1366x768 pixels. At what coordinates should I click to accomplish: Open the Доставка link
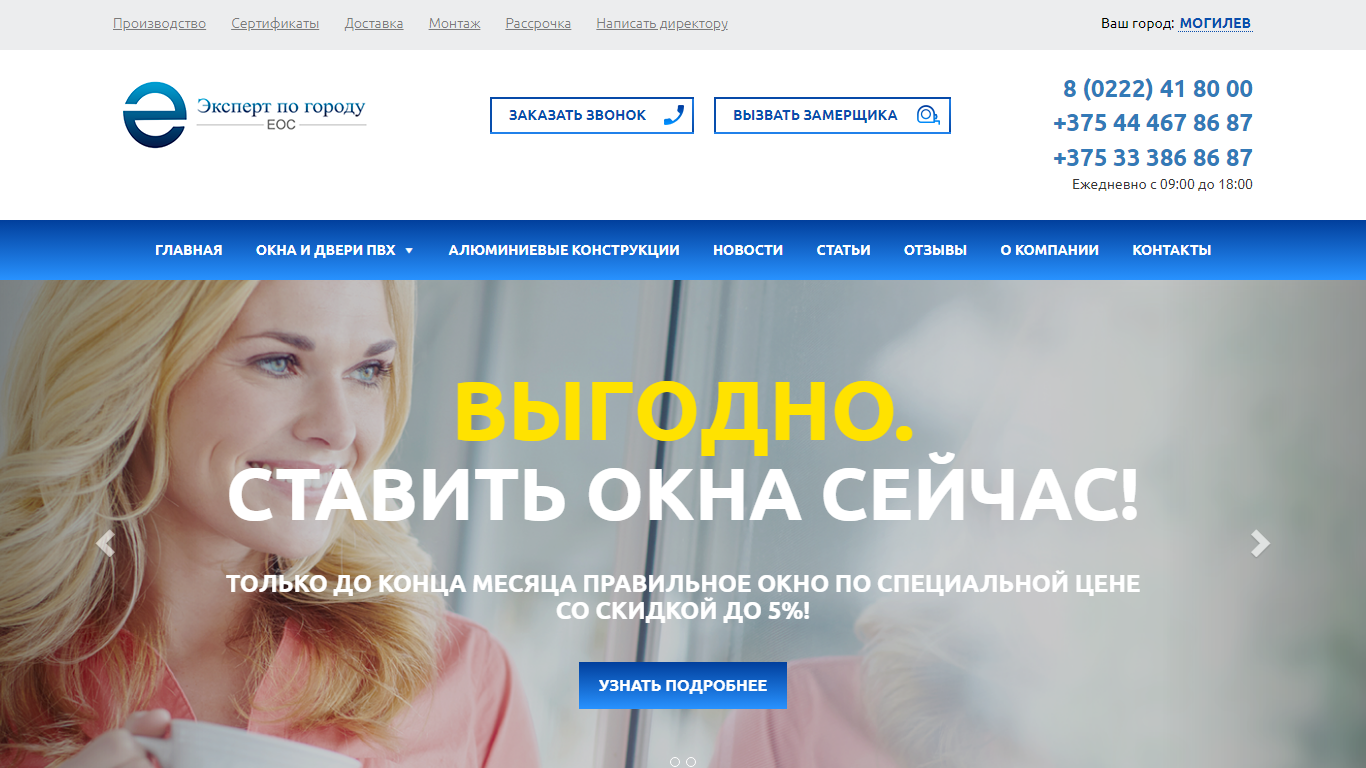(374, 23)
